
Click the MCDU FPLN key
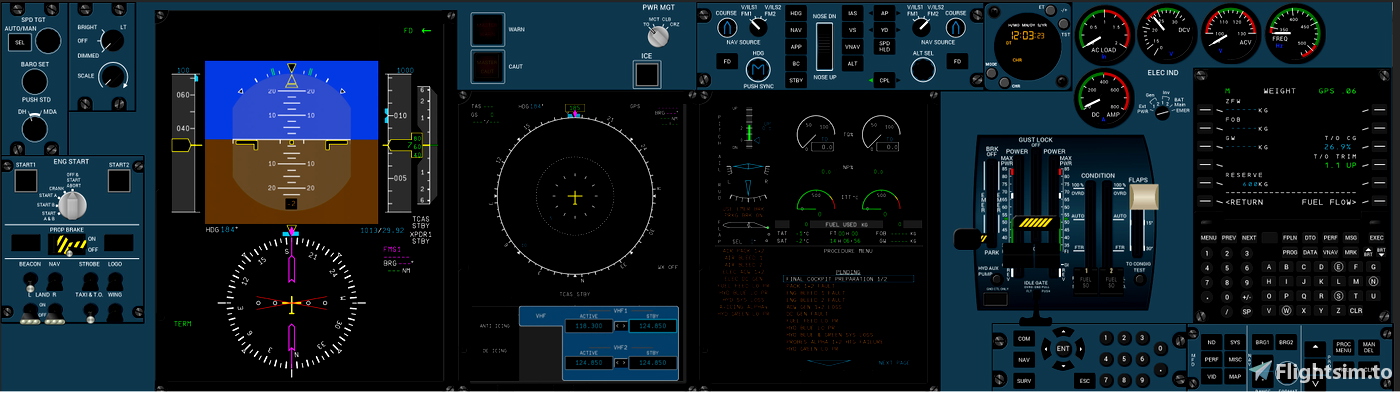1290,238
